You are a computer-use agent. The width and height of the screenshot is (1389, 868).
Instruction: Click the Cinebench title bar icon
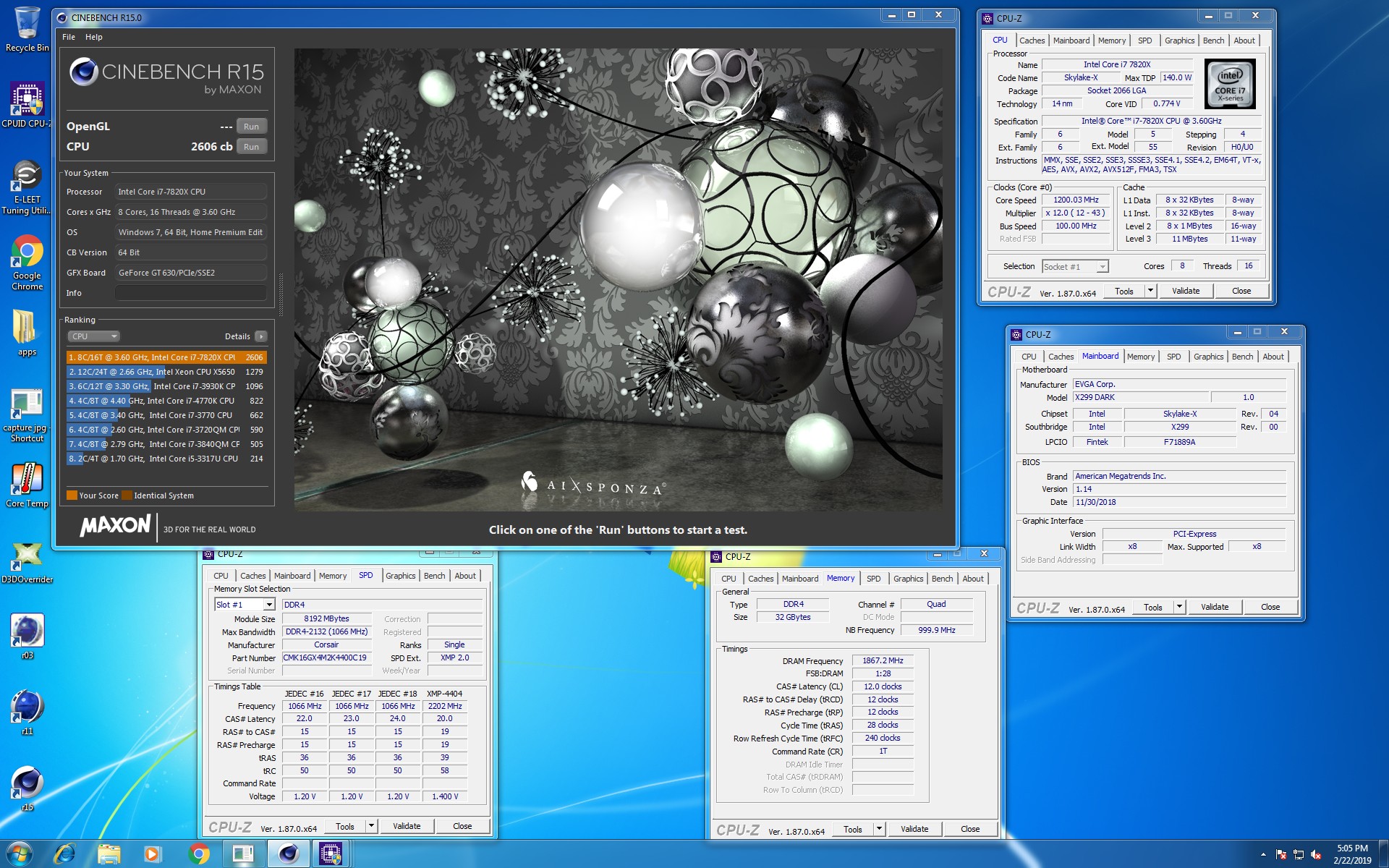click(62, 17)
